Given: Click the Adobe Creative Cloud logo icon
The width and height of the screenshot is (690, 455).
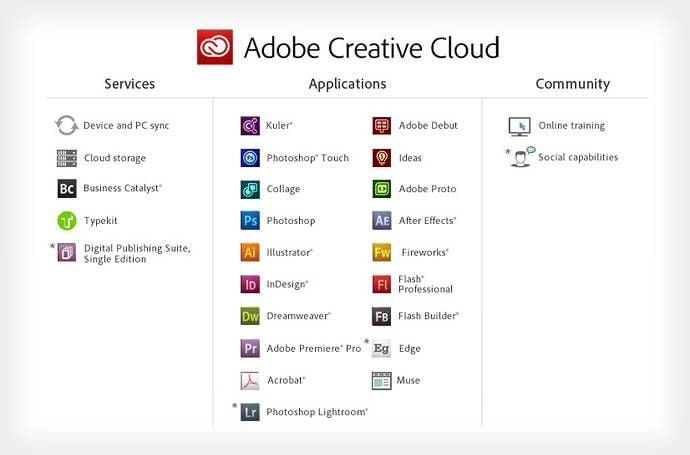Looking at the screenshot, I should (x=215, y=47).
